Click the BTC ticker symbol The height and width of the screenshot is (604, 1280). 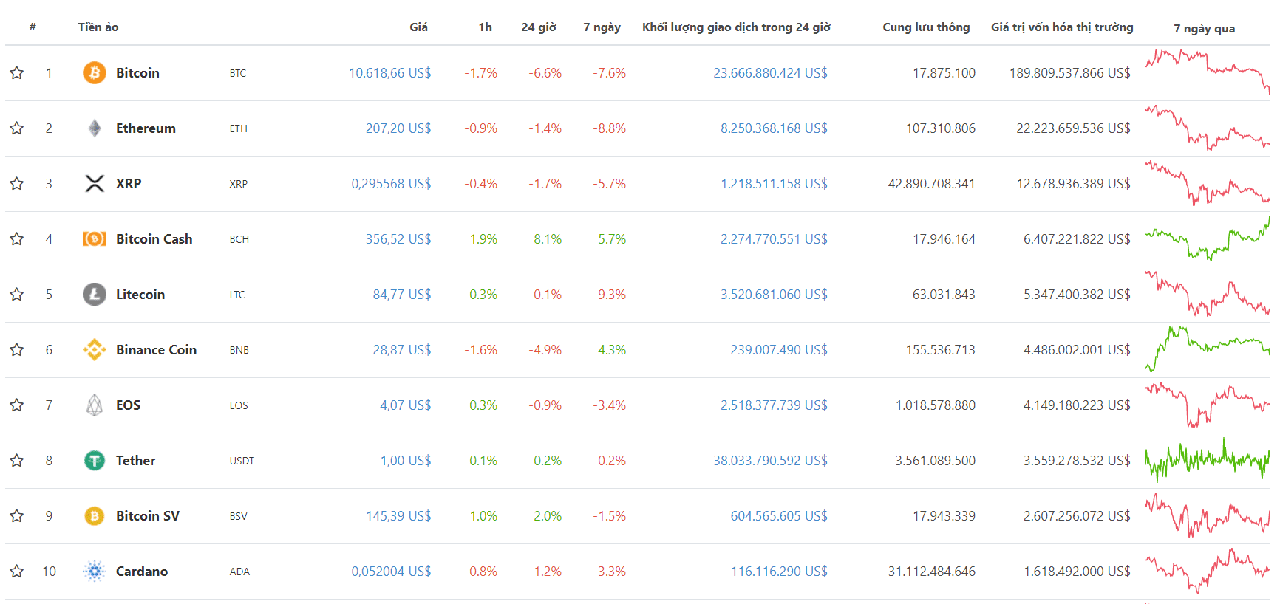[238, 73]
